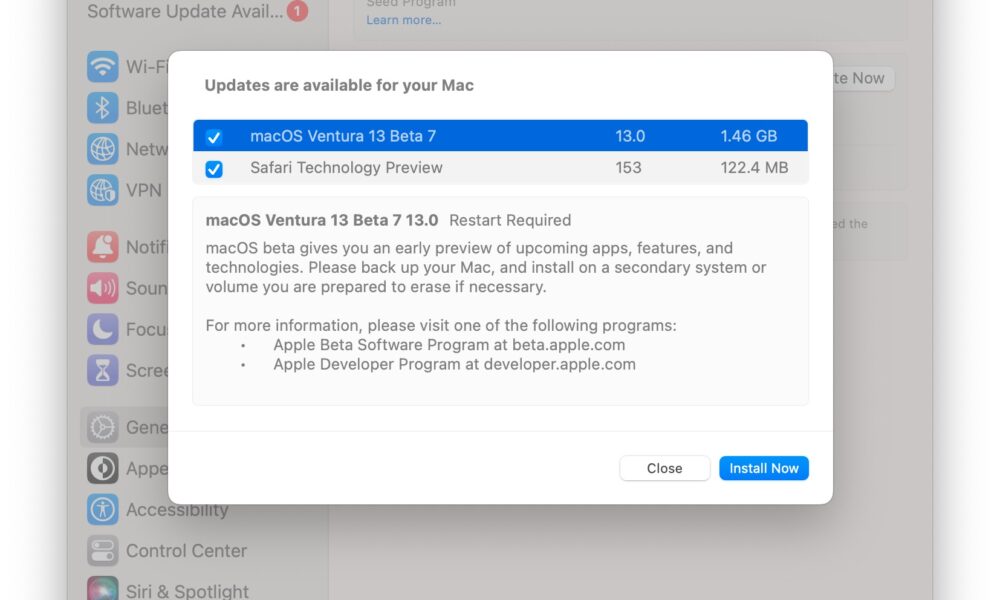This screenshot has height=600, width=1000.
Task: Select the Network globe icon
Action: coord(103,149)
